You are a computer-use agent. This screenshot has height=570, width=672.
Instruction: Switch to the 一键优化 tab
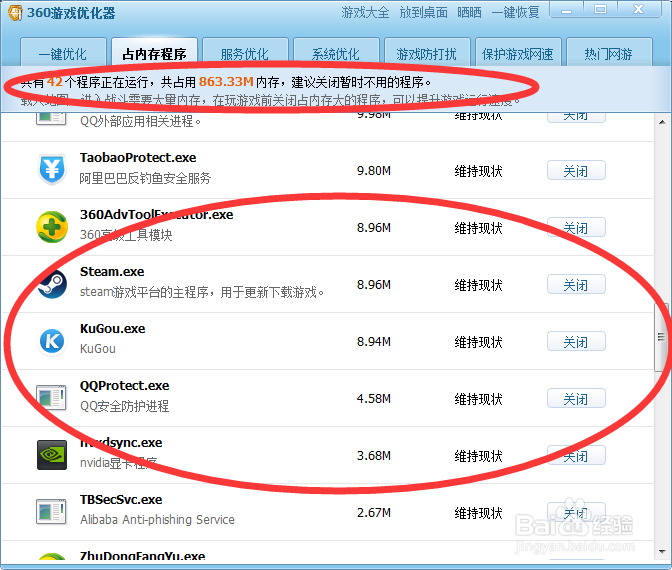63,54
